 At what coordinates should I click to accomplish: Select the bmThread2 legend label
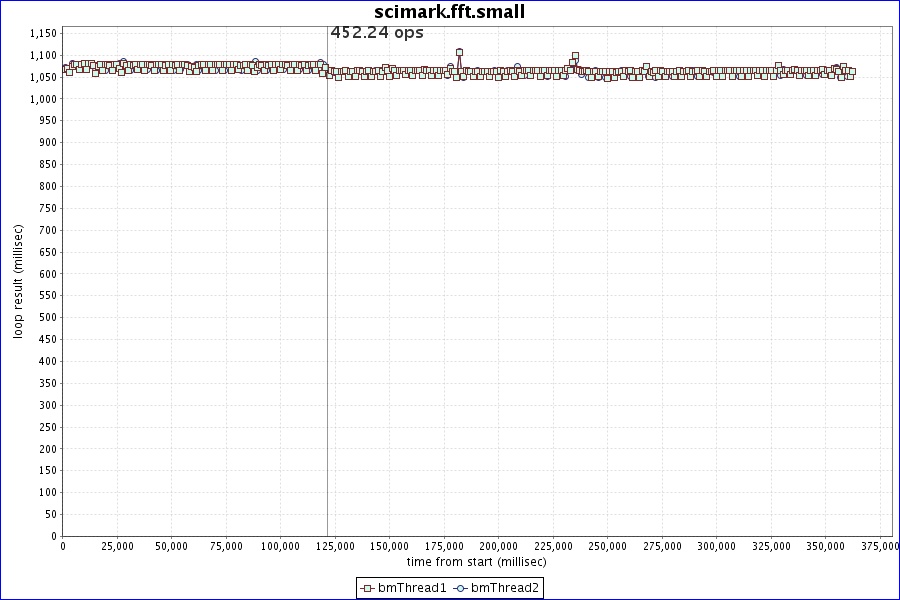pyautogui.click(x=505, y=588)
